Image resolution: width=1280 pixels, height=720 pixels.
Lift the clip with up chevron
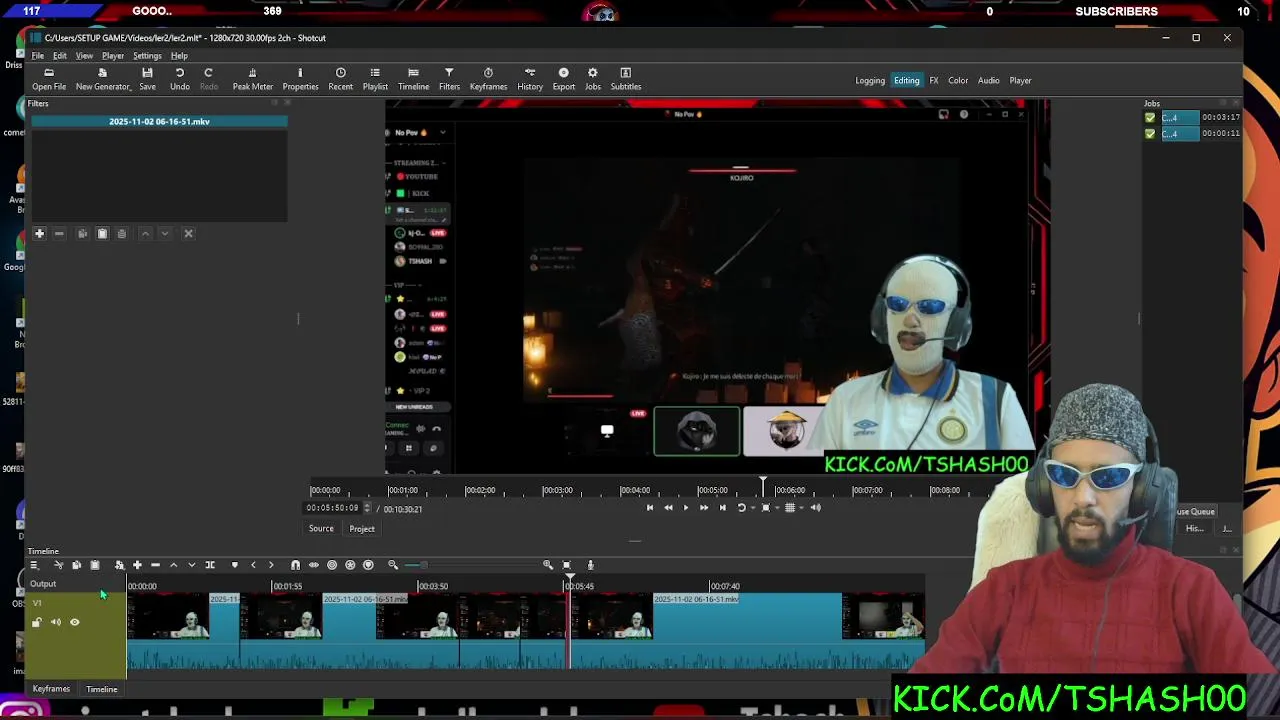tap(173, 565)
